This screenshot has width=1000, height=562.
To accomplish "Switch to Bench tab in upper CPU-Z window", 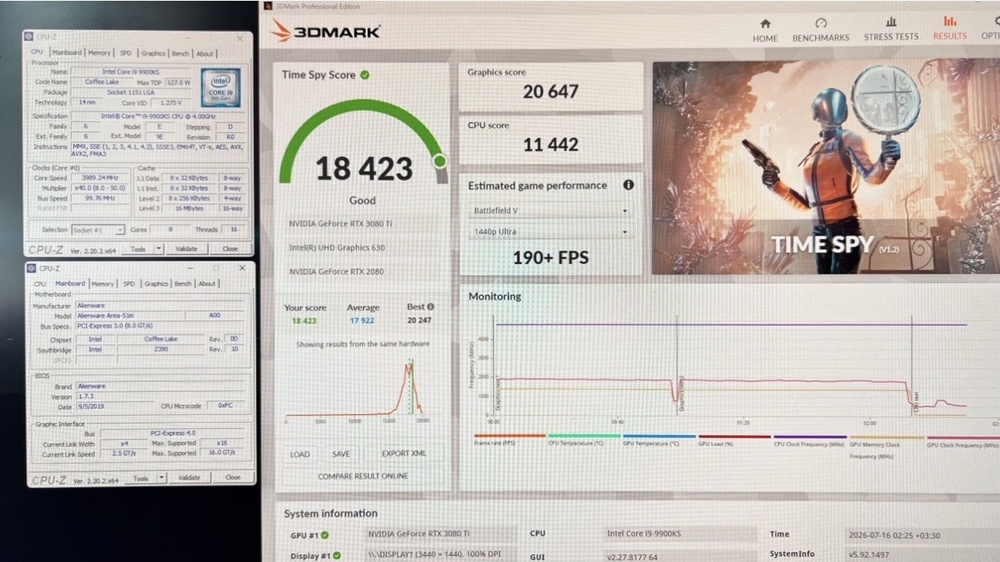I will (x=180, y=54).
